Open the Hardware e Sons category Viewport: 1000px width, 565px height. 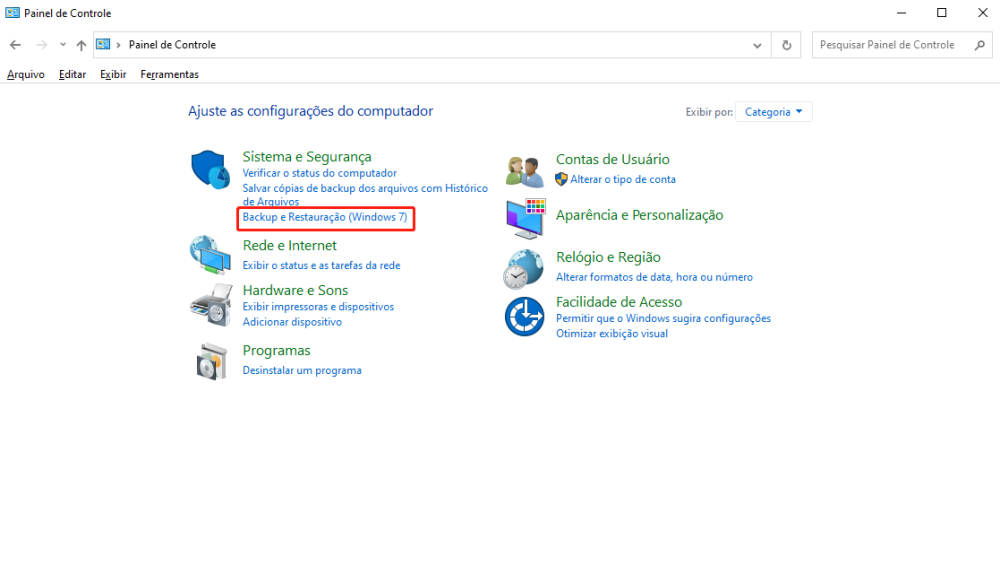click(295, 290)
